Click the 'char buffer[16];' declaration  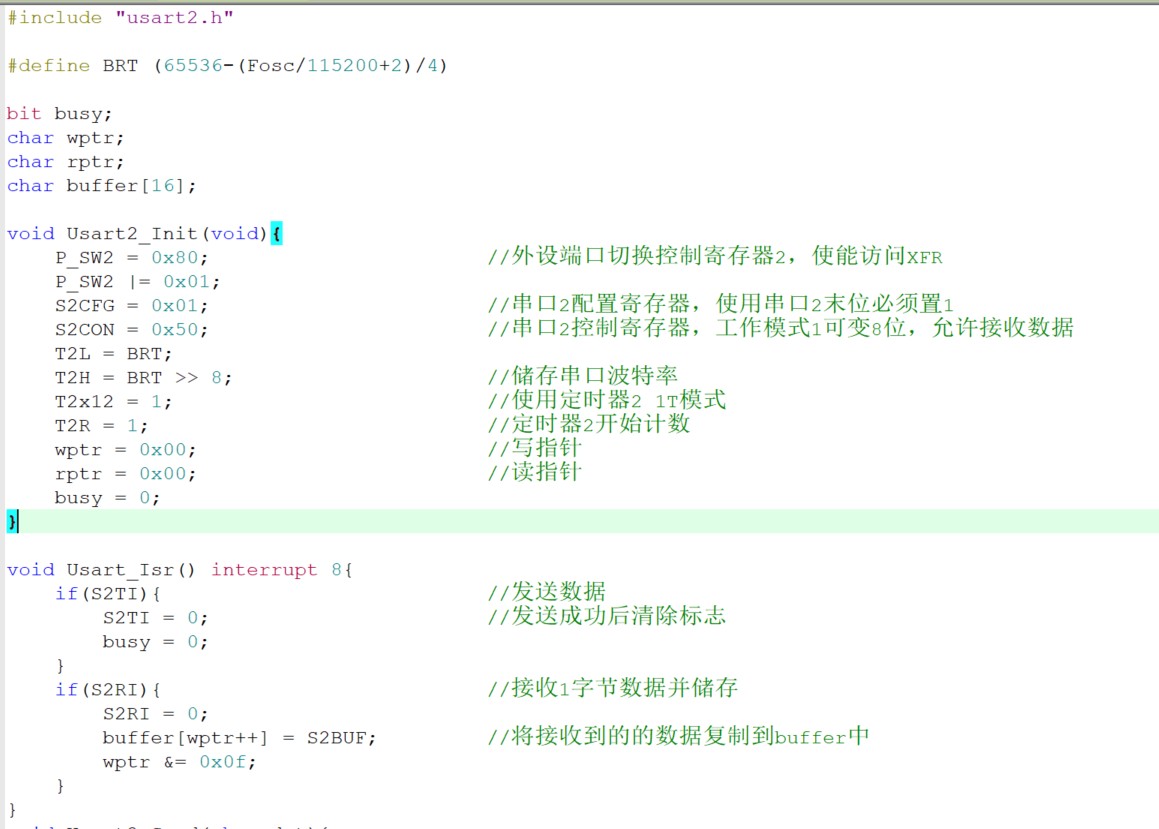coord(101,185)
